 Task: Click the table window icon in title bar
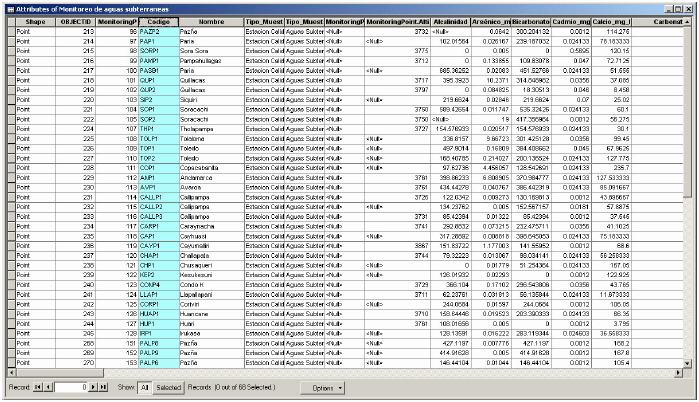pos(7,6)
